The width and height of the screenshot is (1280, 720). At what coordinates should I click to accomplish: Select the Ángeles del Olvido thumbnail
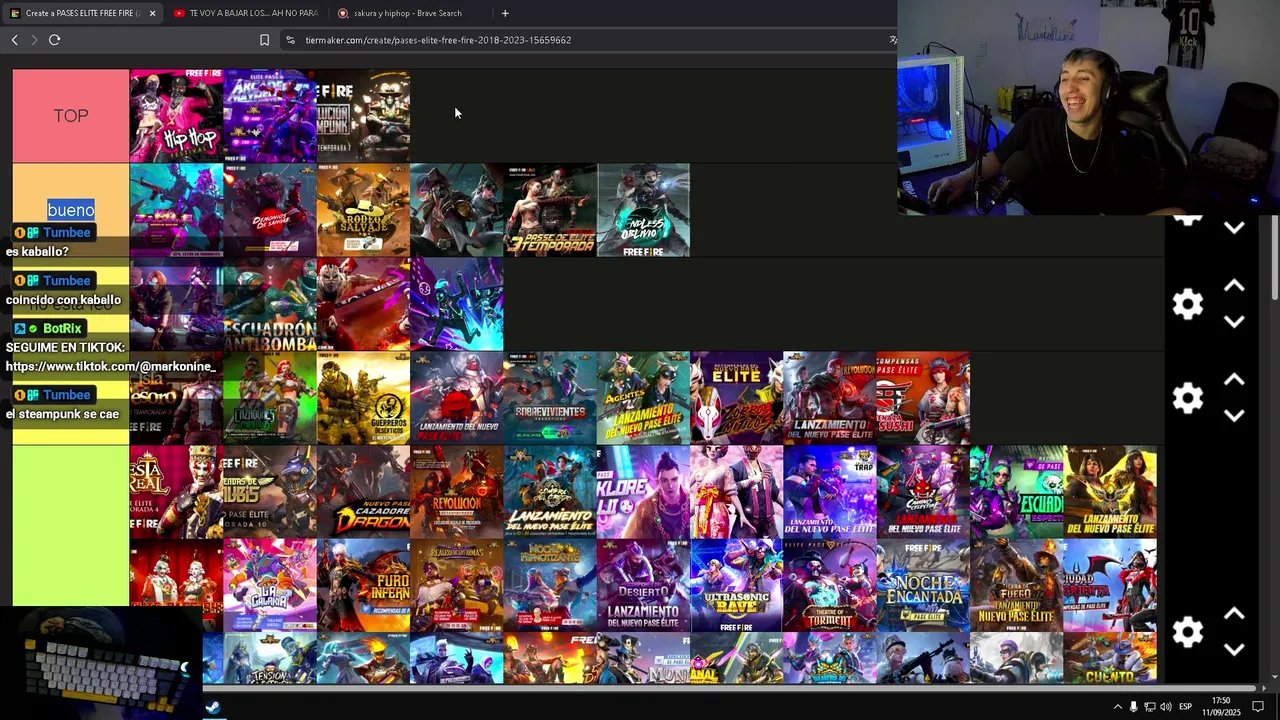point(643,210)
